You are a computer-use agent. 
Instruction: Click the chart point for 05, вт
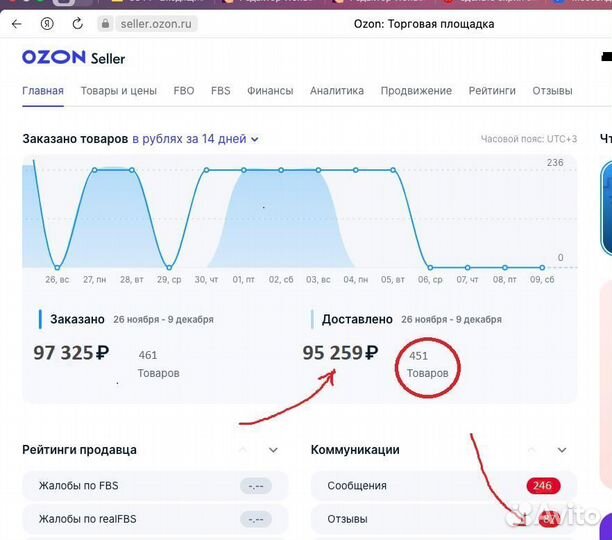coord(393,170)
